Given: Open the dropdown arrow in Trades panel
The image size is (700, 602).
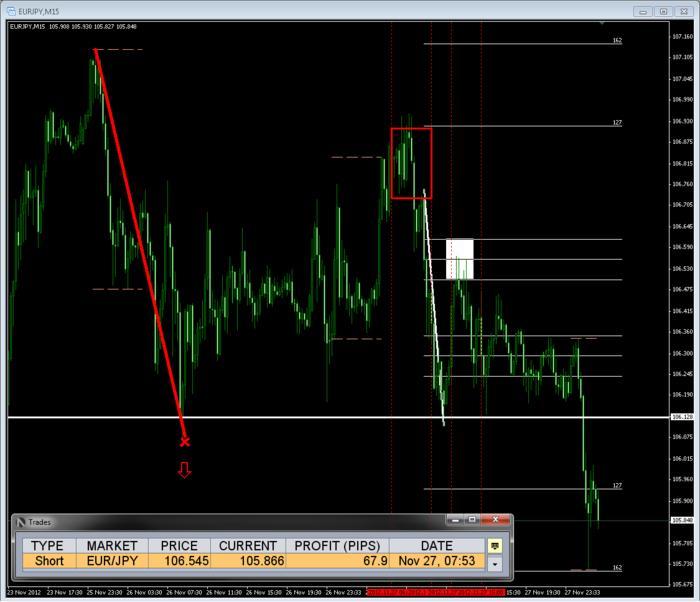Looking at the screenshot, I should pyautogui.click(x=495, y=564).
